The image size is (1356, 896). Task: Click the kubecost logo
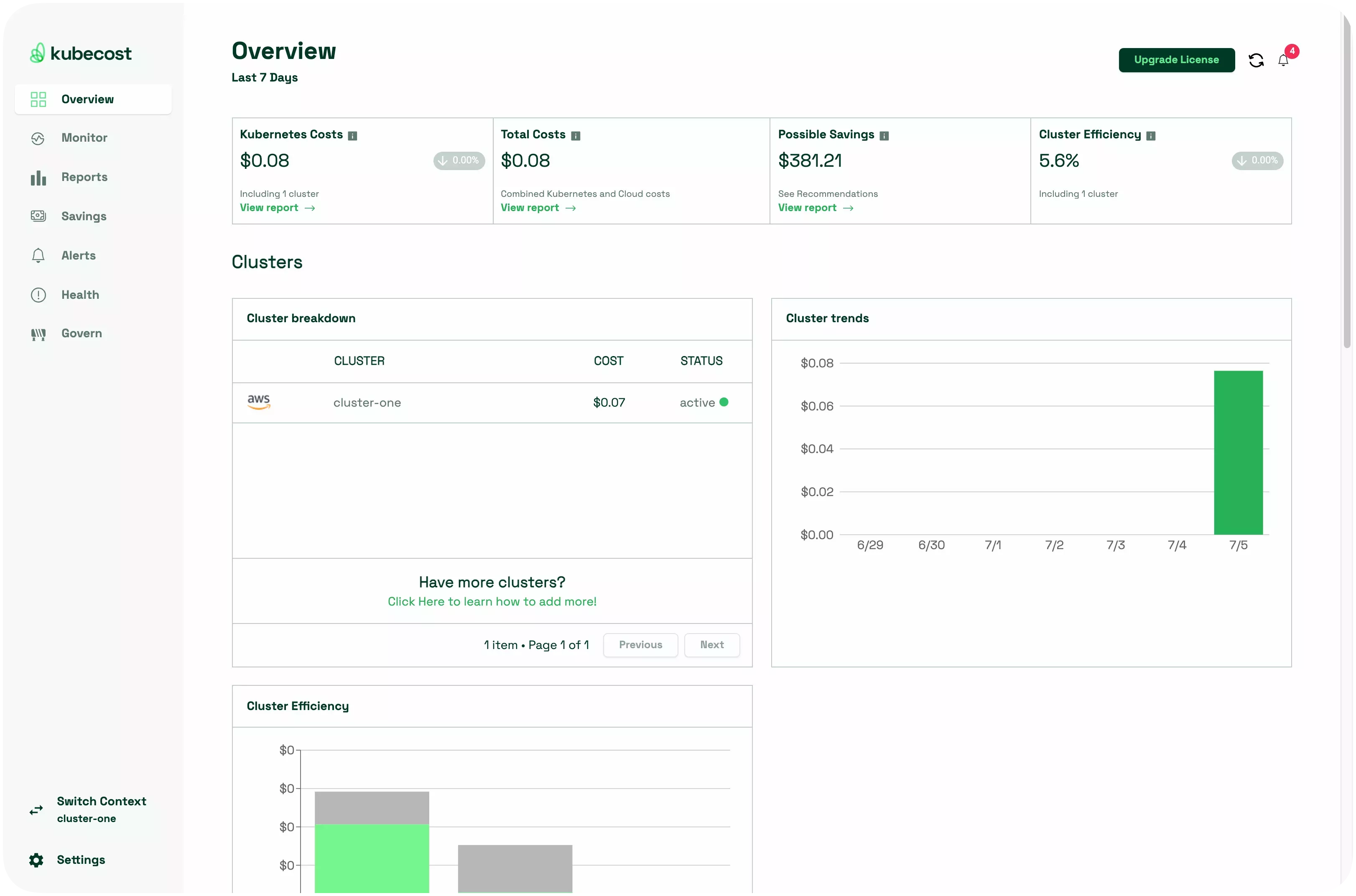(x=81, y=53)
